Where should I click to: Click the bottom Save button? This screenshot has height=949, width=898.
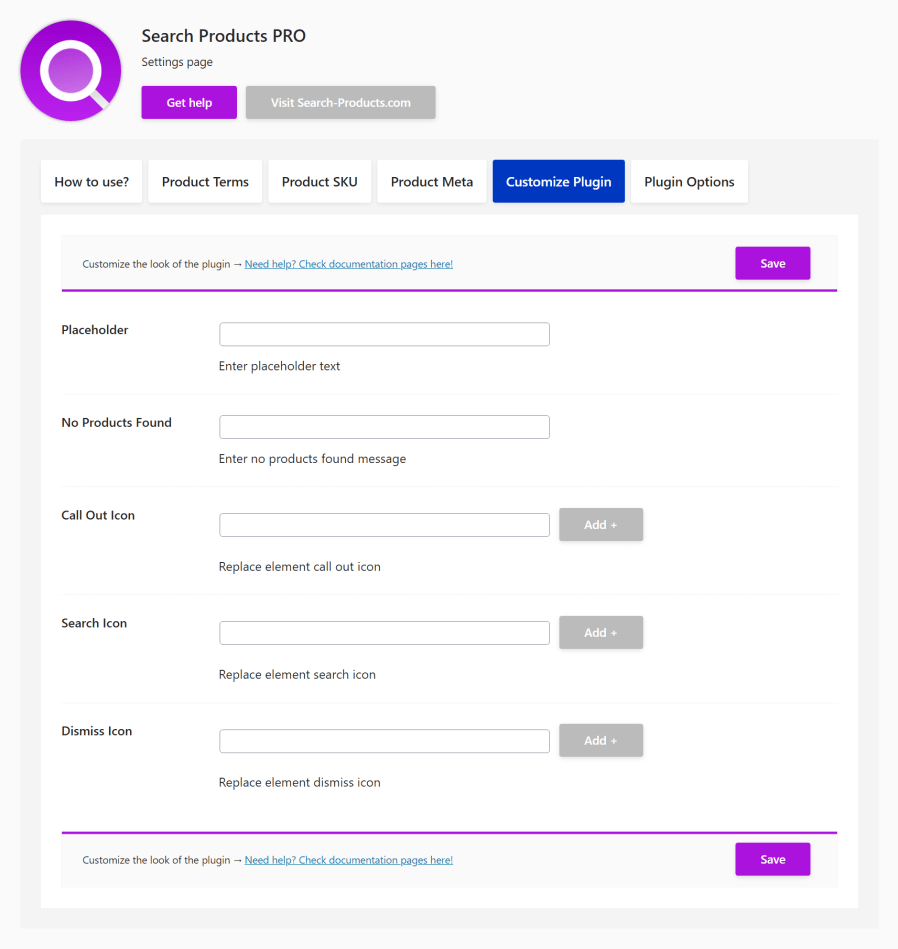click(772, 860)
